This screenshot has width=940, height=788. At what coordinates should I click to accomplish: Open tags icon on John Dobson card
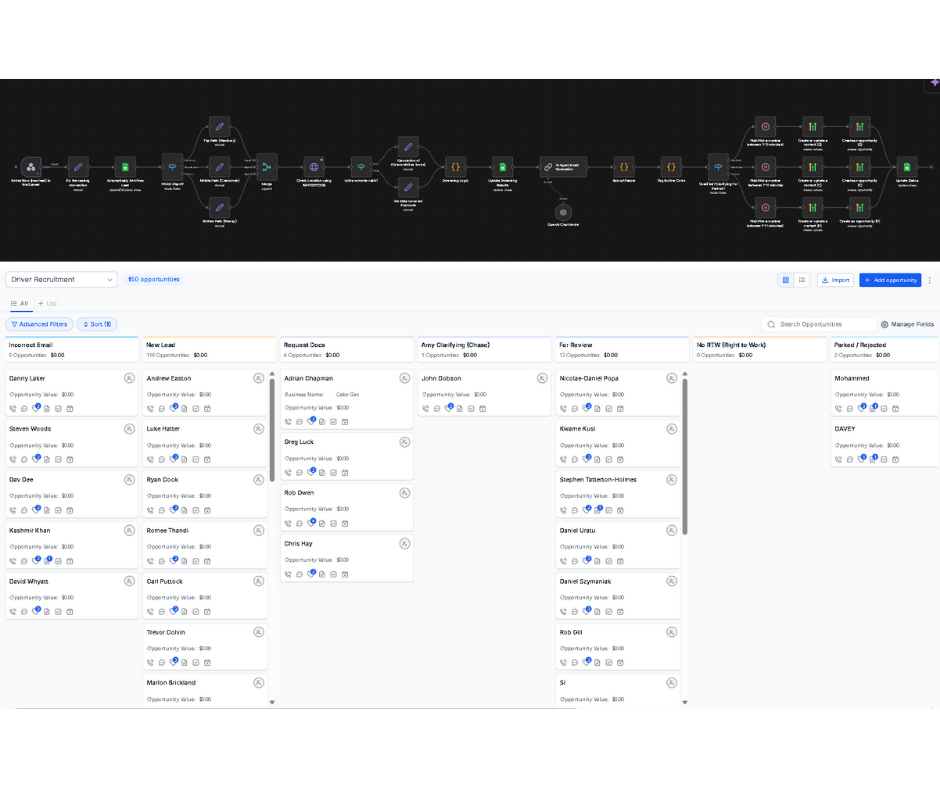(x=448, y=408)
